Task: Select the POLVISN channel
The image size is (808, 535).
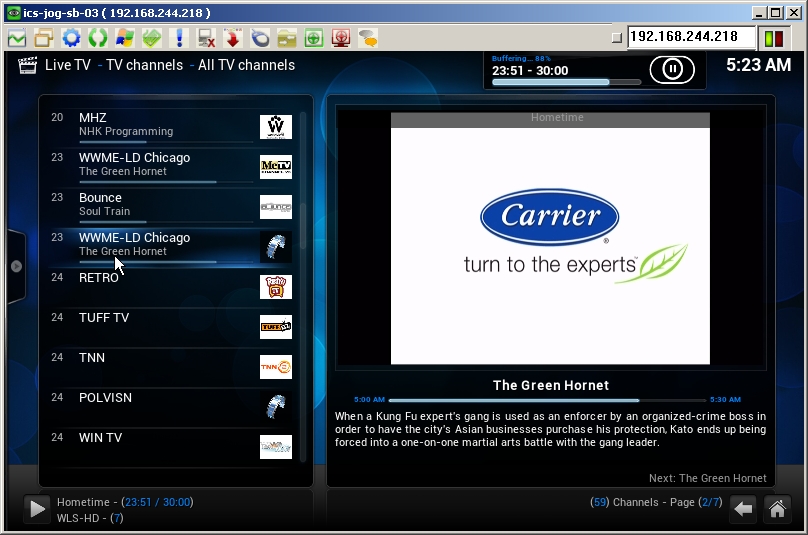Action: [172, 406]
